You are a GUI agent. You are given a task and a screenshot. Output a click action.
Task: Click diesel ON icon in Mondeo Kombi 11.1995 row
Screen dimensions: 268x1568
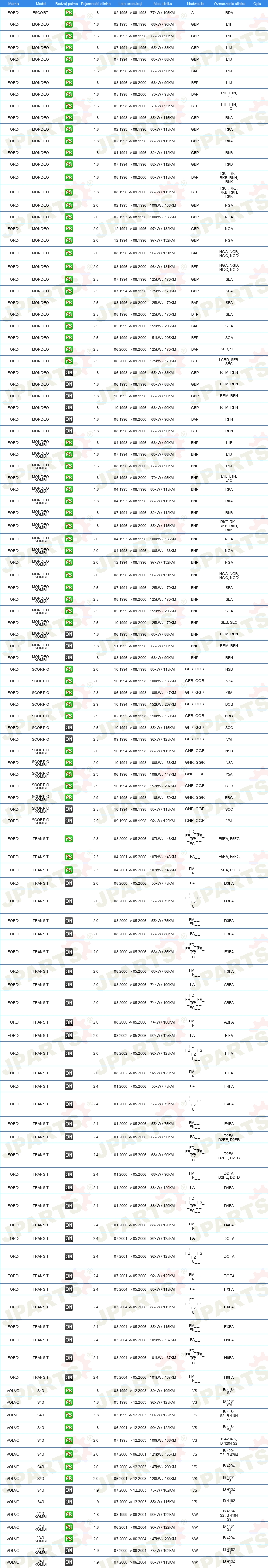tap(69, 646)
